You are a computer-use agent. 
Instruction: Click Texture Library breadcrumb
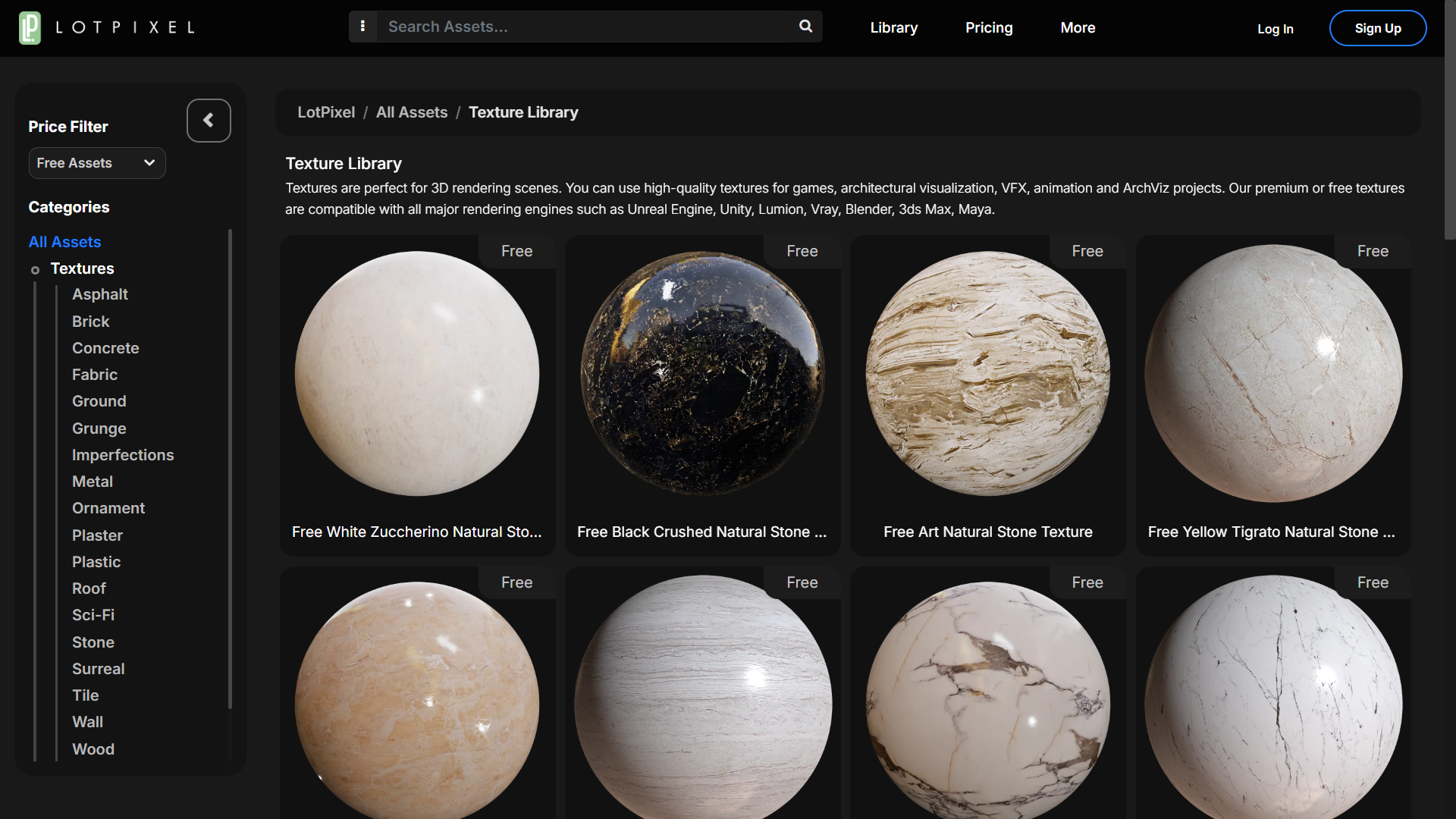[x=523, y=112]
